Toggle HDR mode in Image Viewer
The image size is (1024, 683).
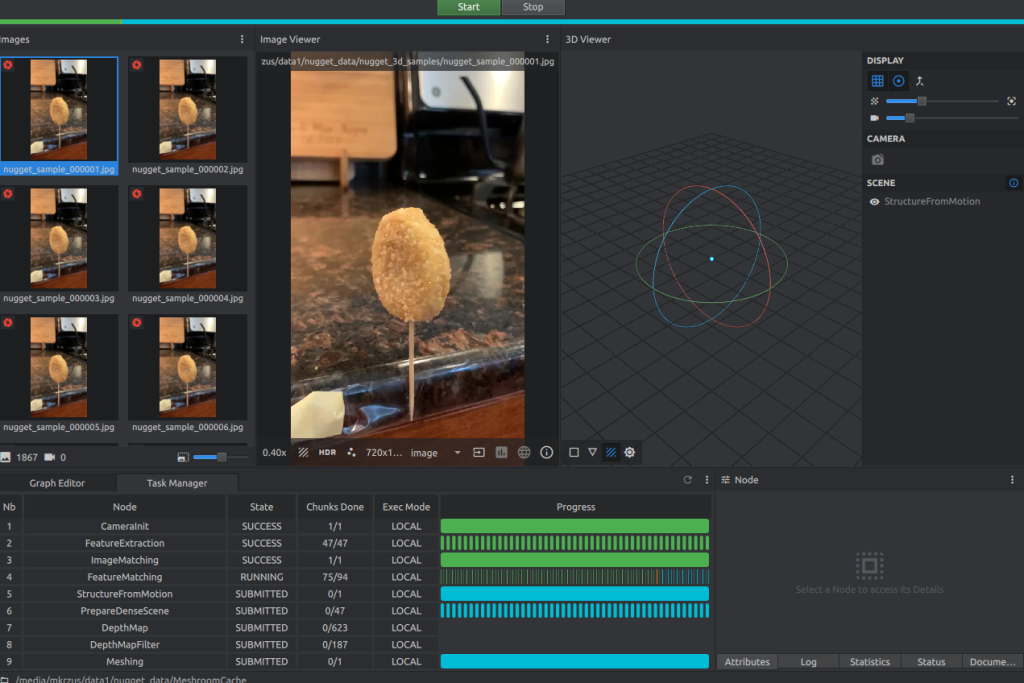[327, 452]
